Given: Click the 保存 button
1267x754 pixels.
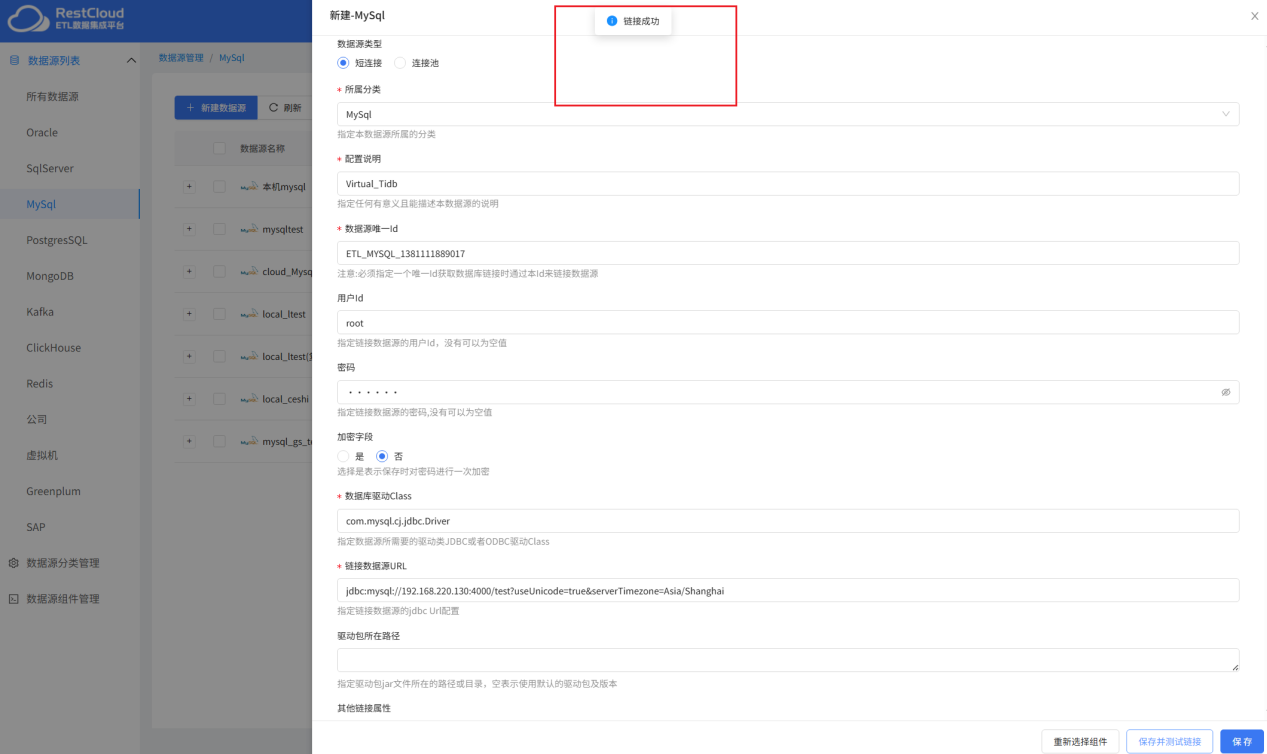Looking at the screenshot, I should (1242, 741).
